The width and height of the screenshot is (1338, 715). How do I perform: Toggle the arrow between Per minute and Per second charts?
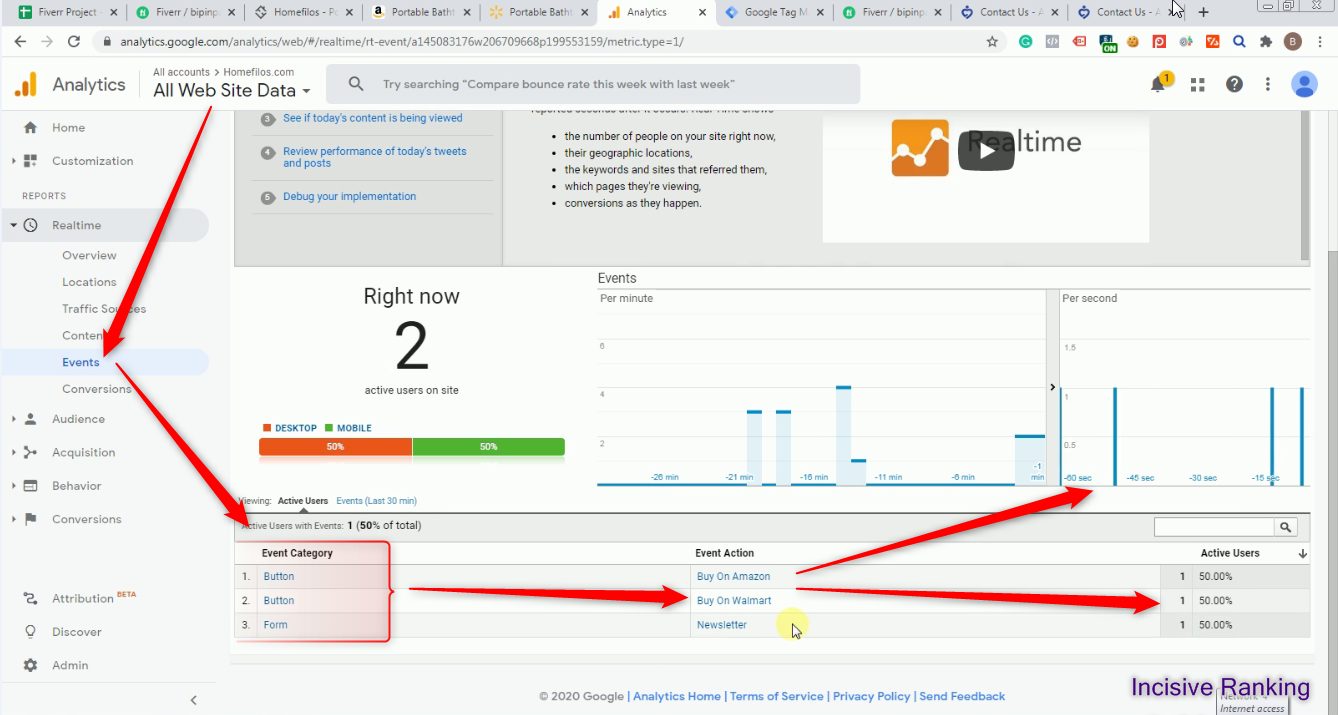[1053, 387]
